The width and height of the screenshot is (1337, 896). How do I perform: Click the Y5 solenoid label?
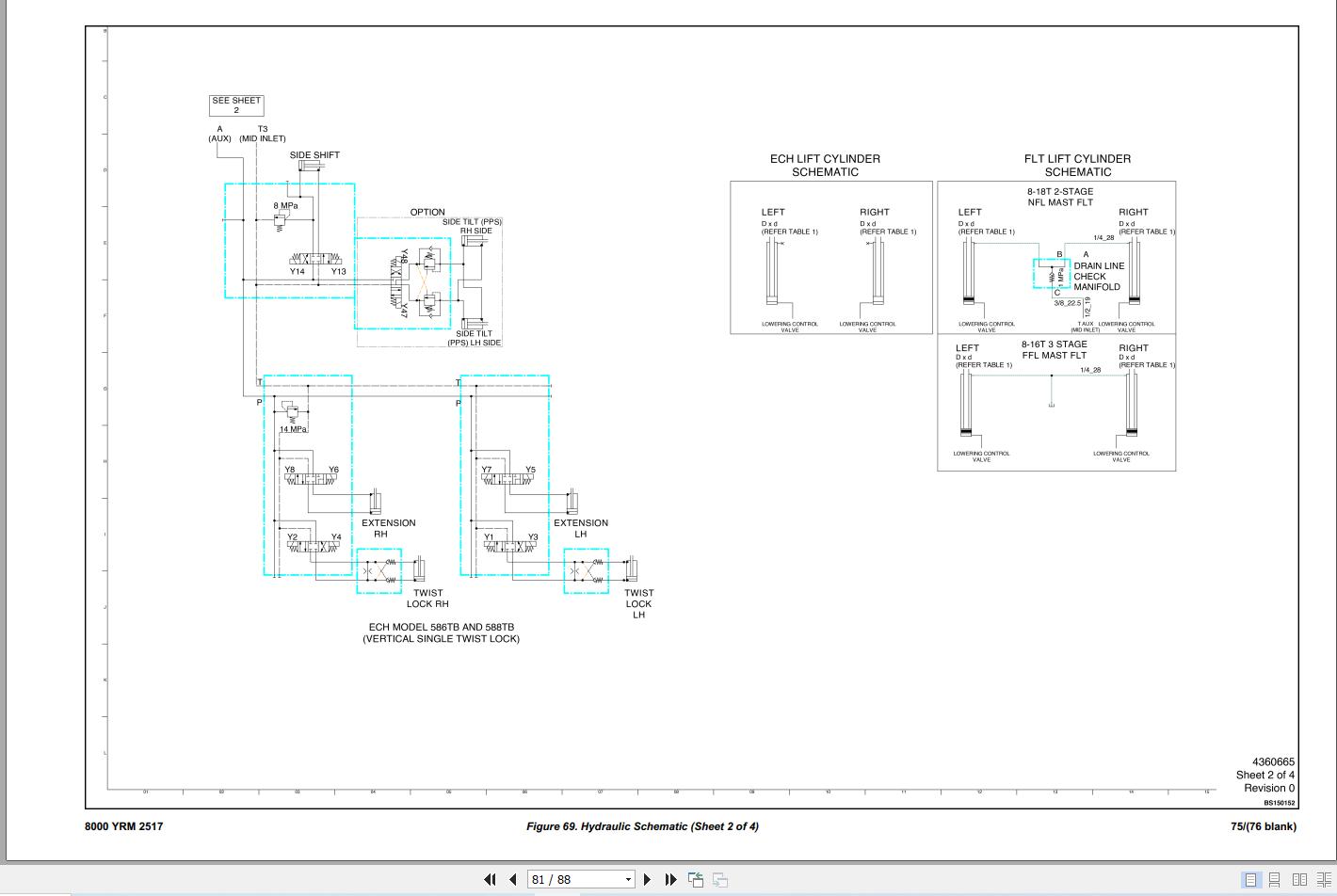click(x=530, y=470)
